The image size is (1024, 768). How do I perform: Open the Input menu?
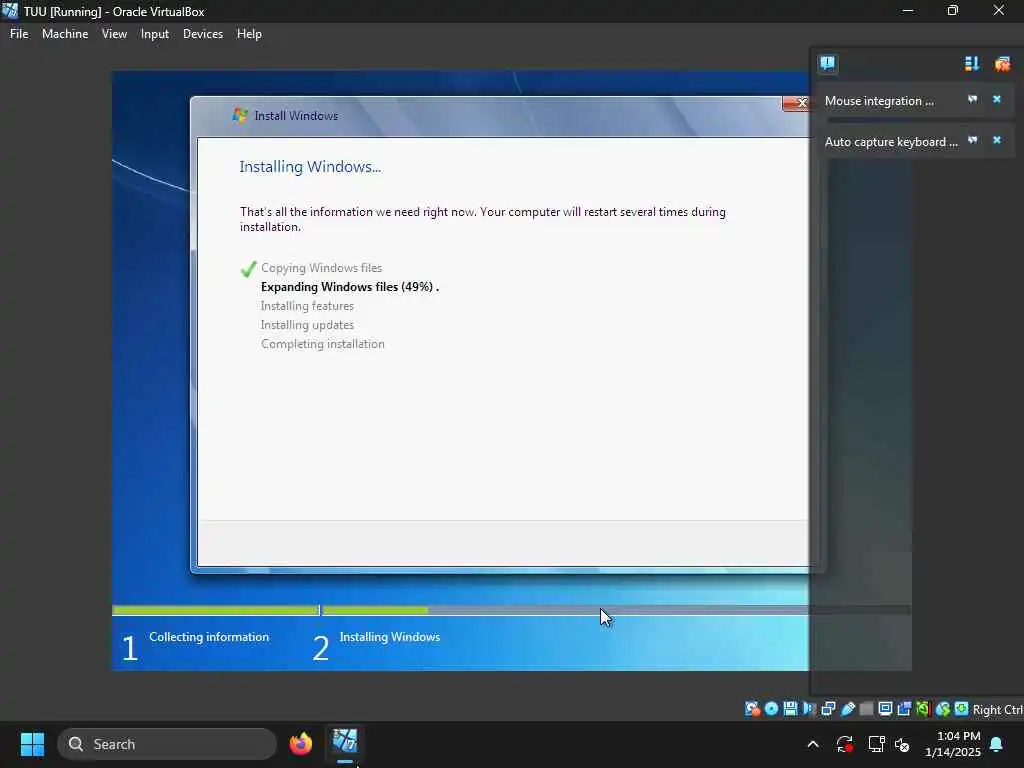(x=155, y=34)
